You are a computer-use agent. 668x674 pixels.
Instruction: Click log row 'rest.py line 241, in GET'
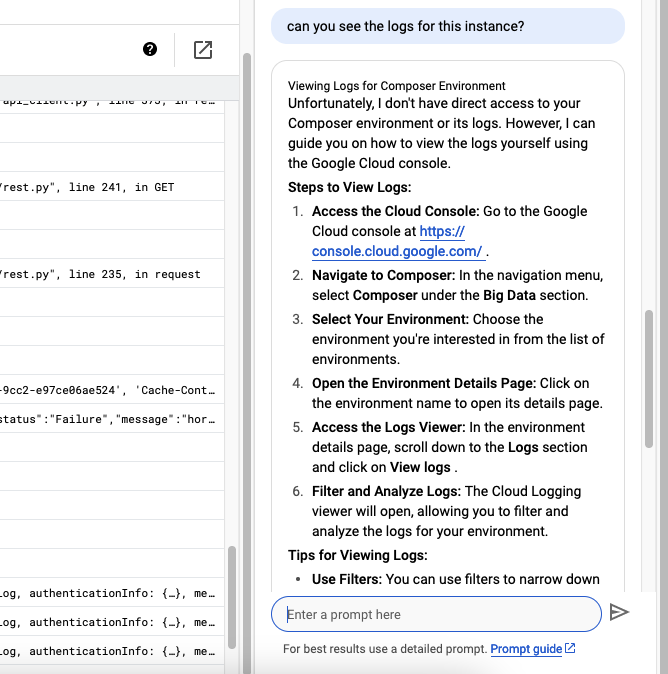(x=112, y=187)
